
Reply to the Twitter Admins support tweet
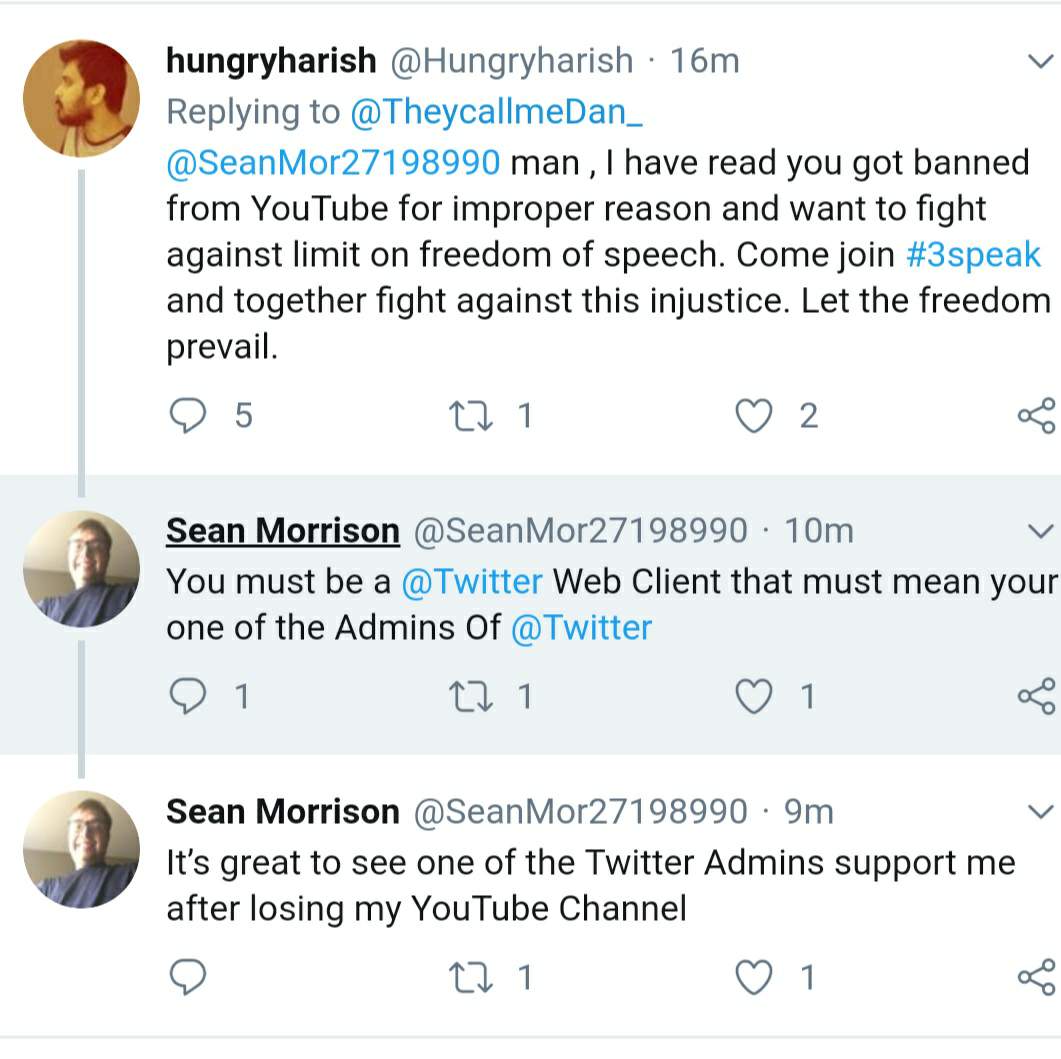click(187, 977)
